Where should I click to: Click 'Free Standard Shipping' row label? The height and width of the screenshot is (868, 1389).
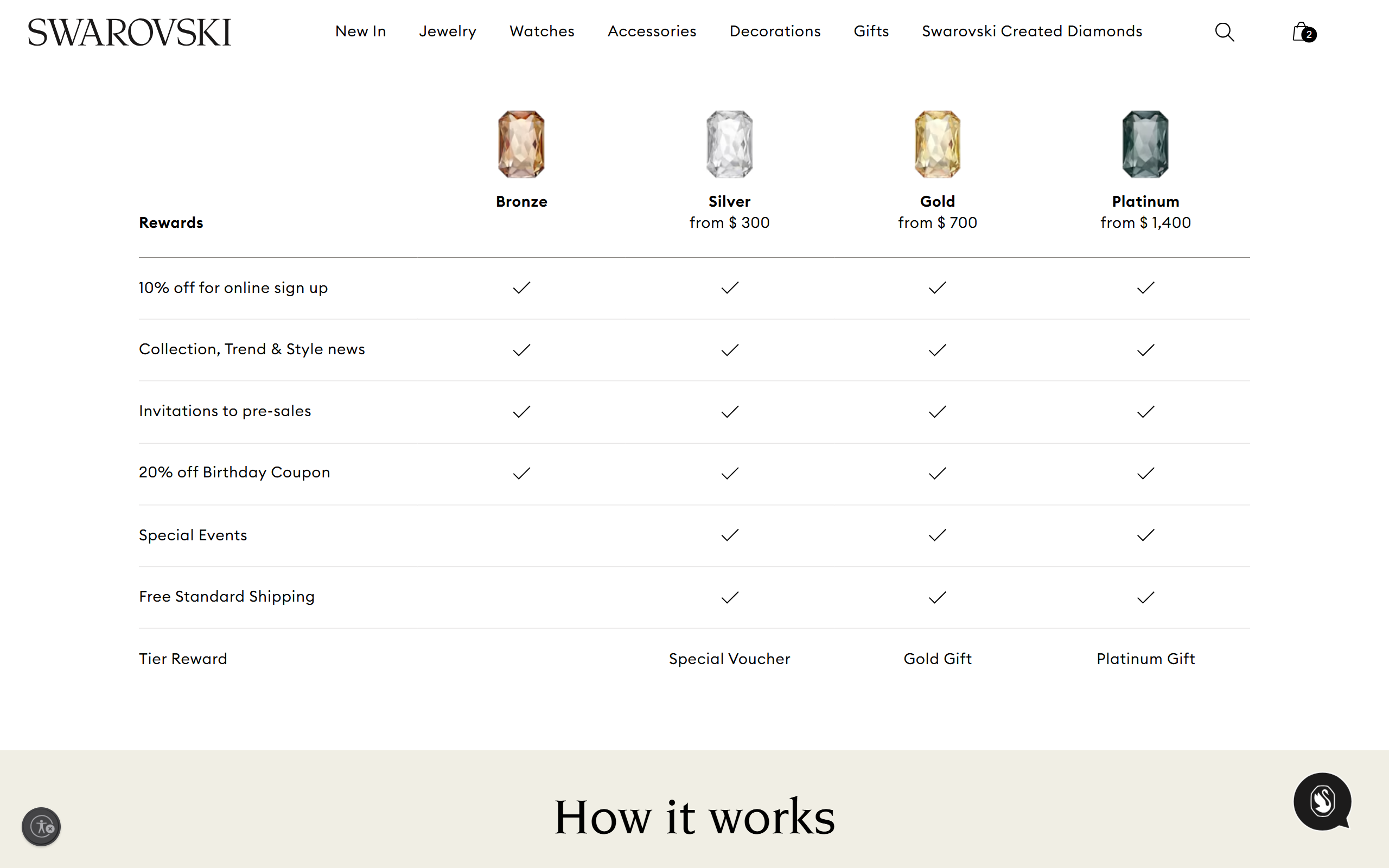click(227, 596)
